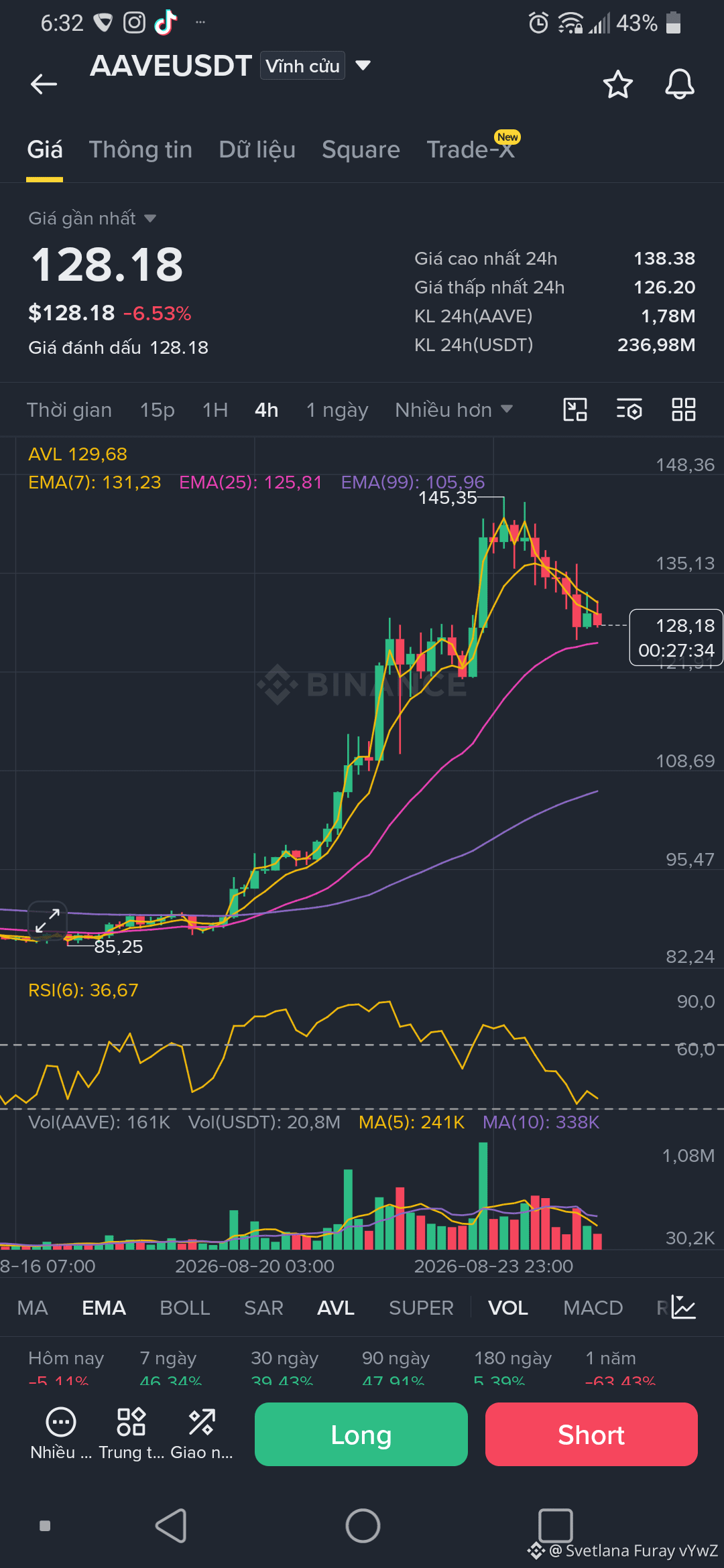
Task: Tap the 1 năm performance label
Action: [611, 1358]
